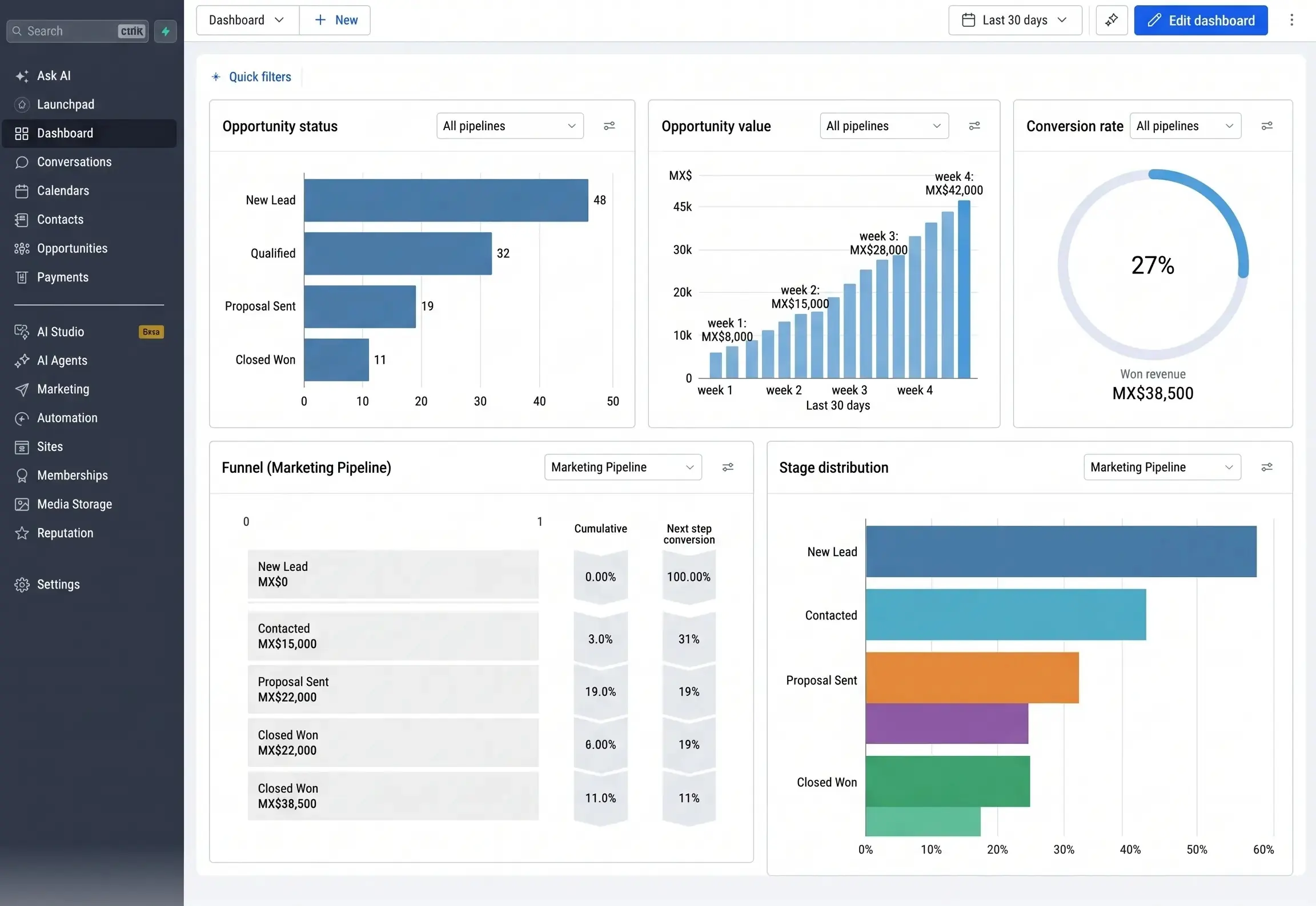Expand Marketing Pipeline dropdown in Funnel widget

click(623, 468)
